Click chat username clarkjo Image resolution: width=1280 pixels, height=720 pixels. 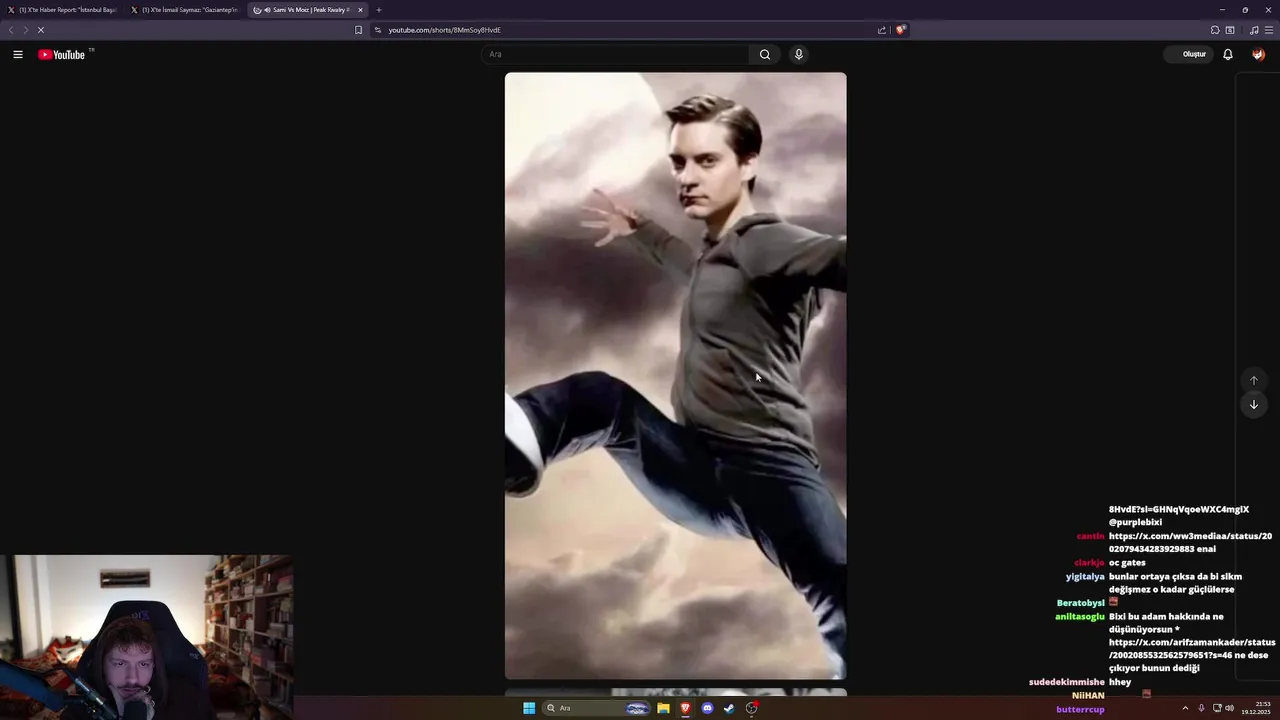click(1089, 563)
